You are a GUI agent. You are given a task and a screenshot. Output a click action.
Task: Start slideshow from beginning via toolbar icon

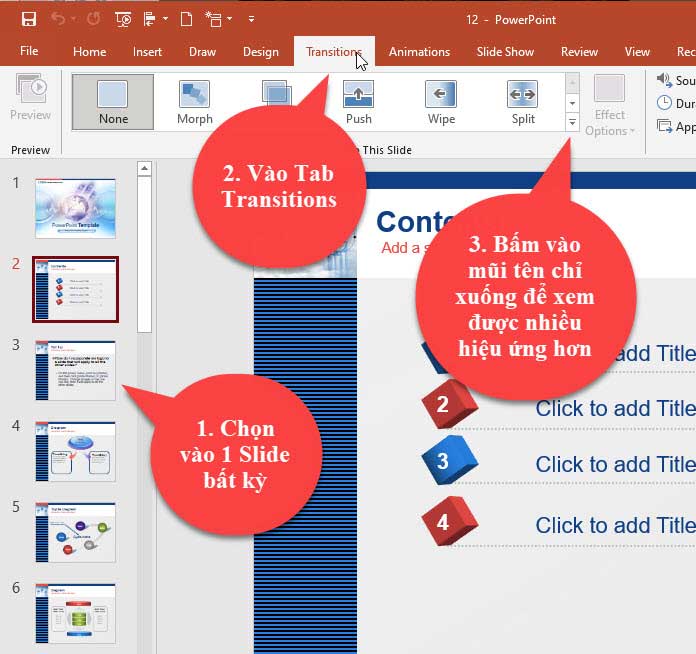coord(123,19)
